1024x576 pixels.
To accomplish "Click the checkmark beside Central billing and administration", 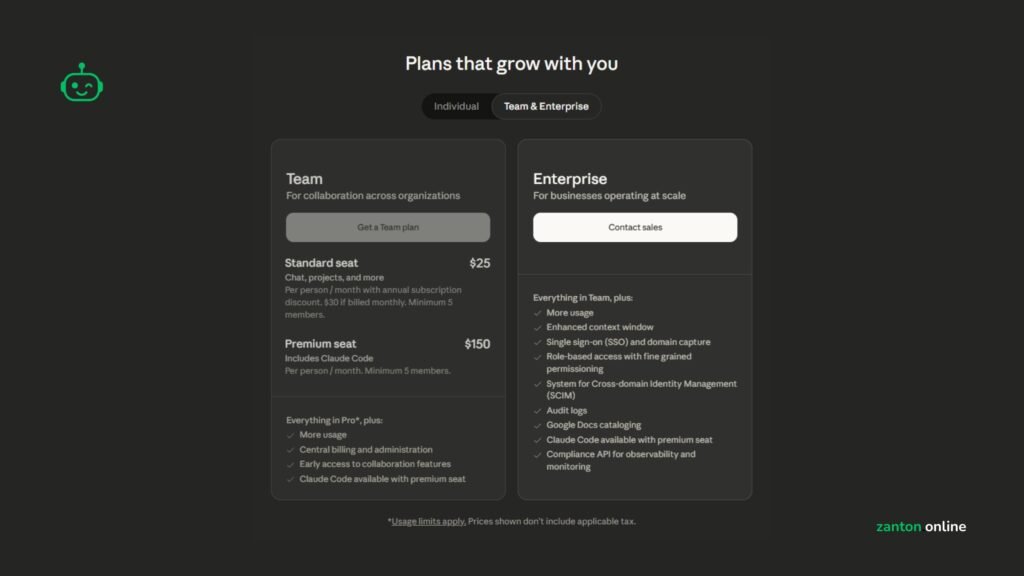I will [x=290, y=450].
